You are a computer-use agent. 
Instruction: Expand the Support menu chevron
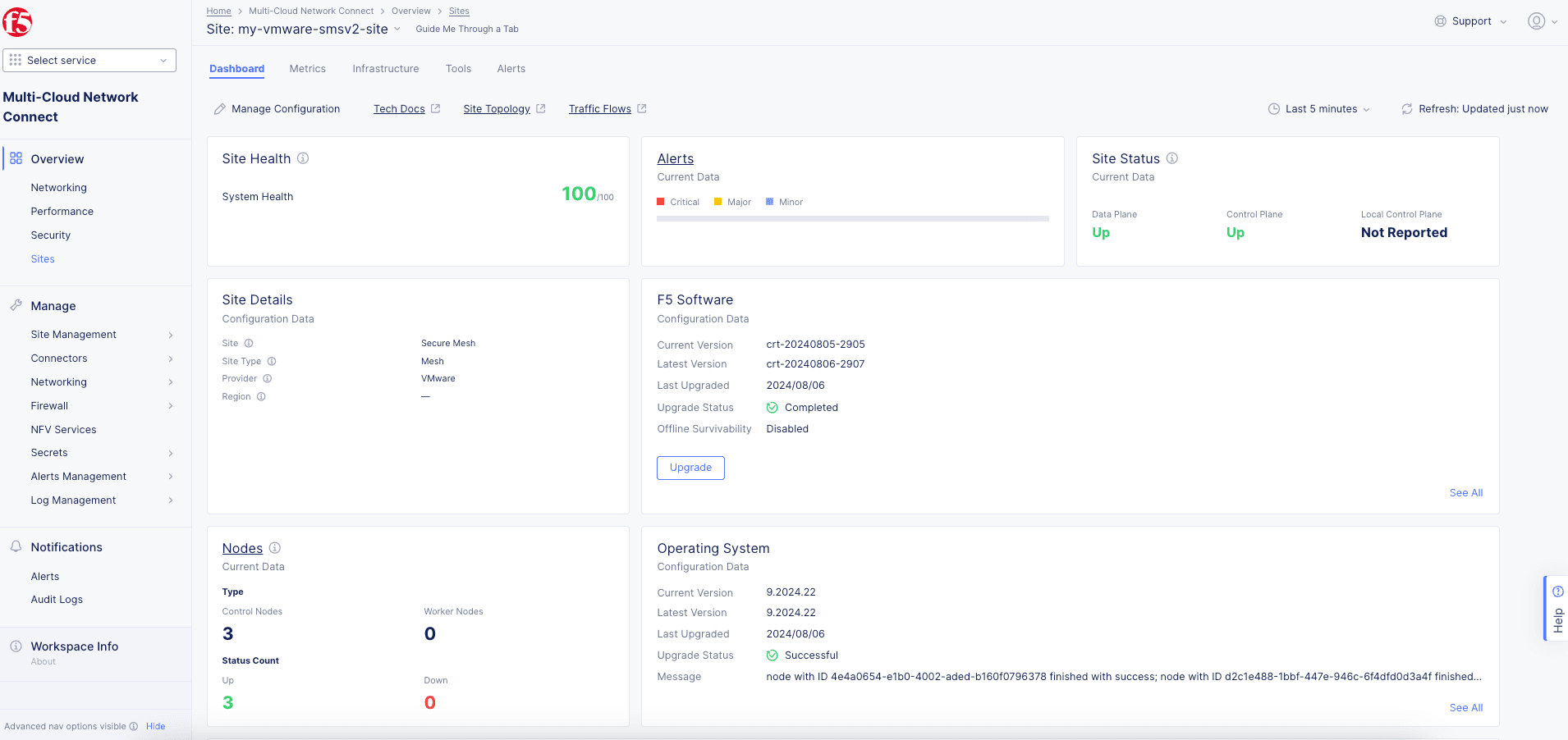[1503, 22]
